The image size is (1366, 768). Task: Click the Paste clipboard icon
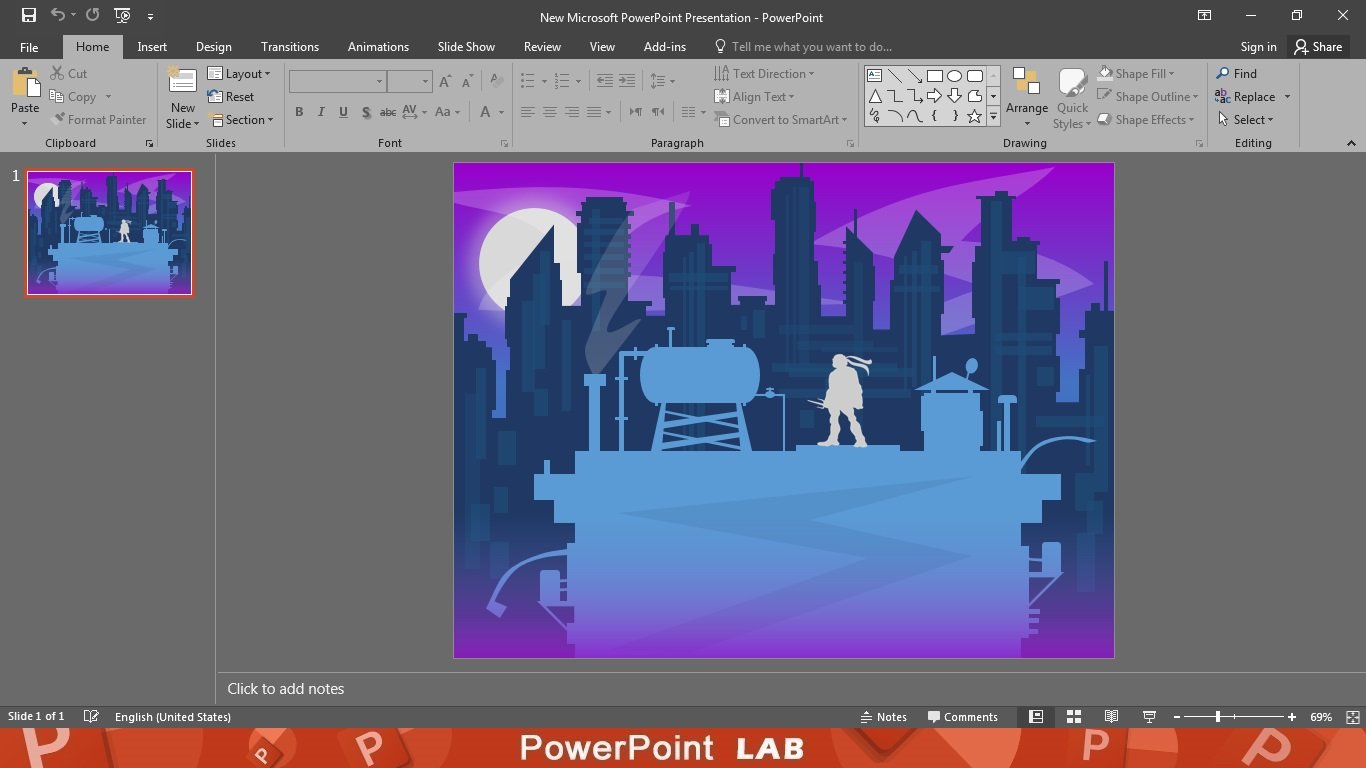tap(25, 85)
